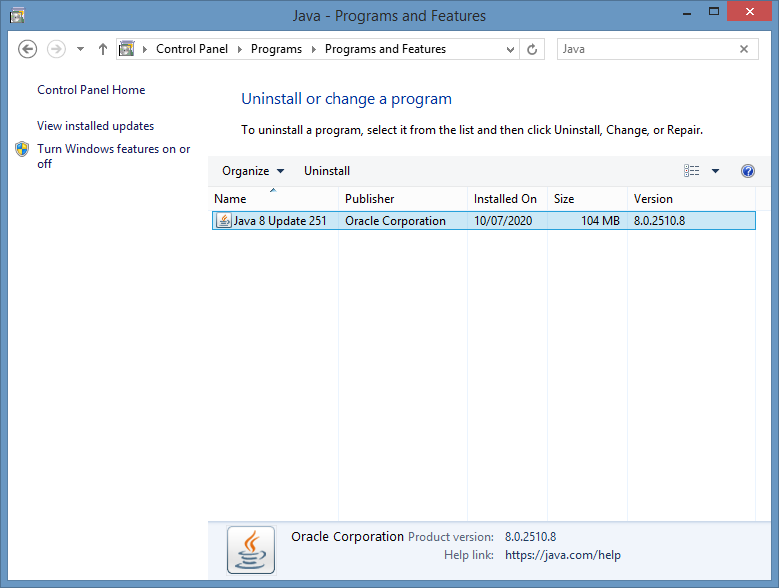The image size is (779, 588).
Task: Open Help with the question mark icon
Action: [x=748, y=171]
